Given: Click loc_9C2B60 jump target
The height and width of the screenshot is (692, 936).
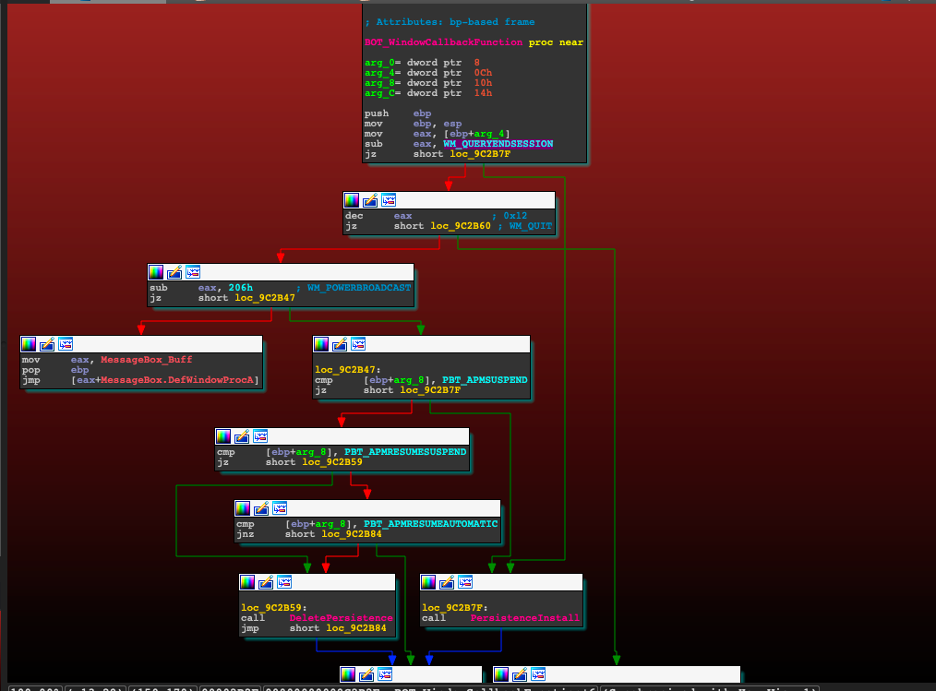Looking at the screenshot, I should (460, 226).
